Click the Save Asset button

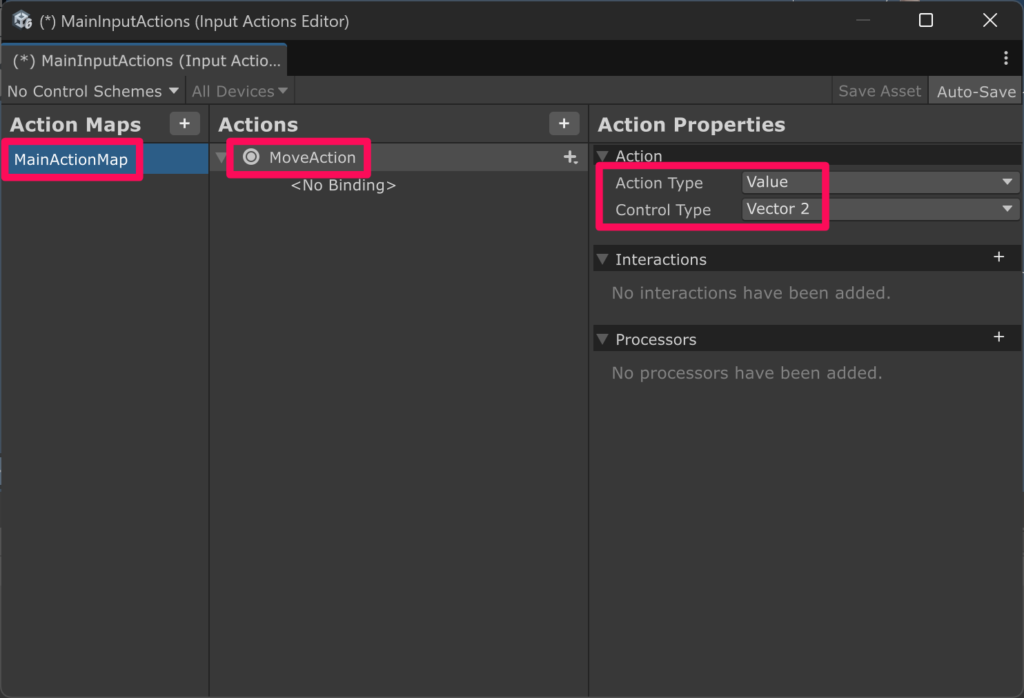click(x=879, y=91)
